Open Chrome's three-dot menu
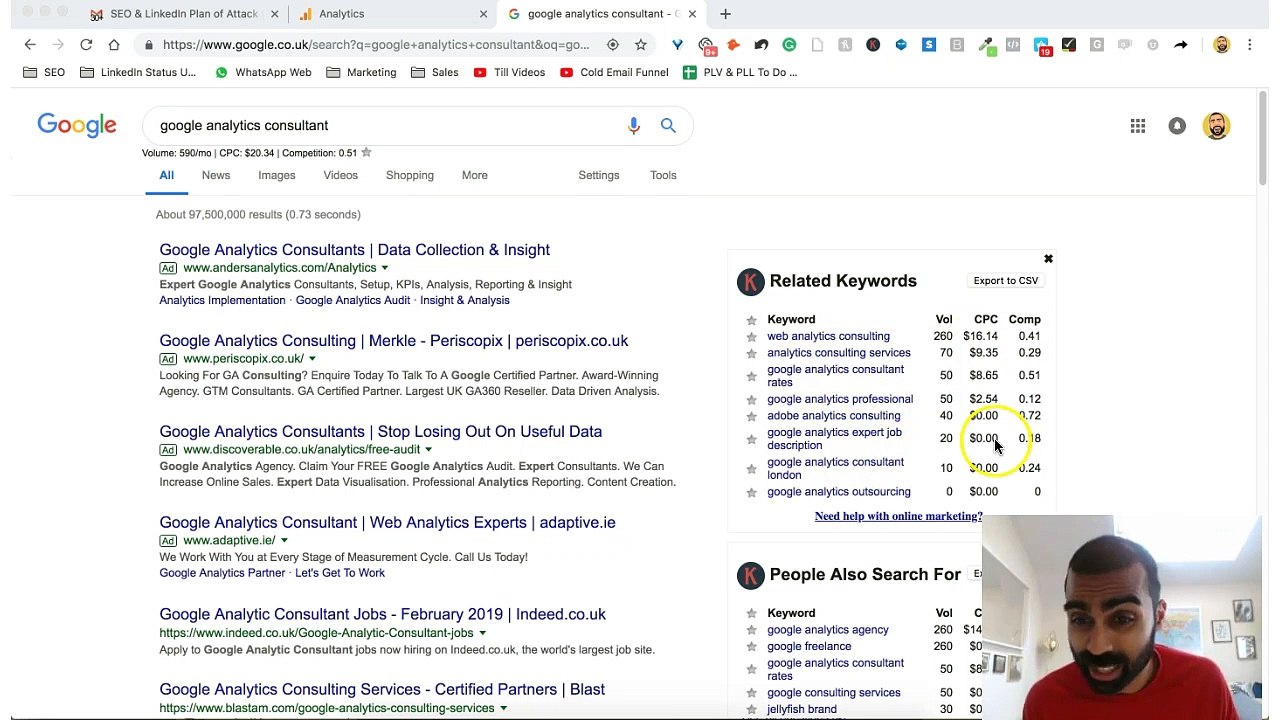The image size is (1280, 720). [x=1249, y=44]
